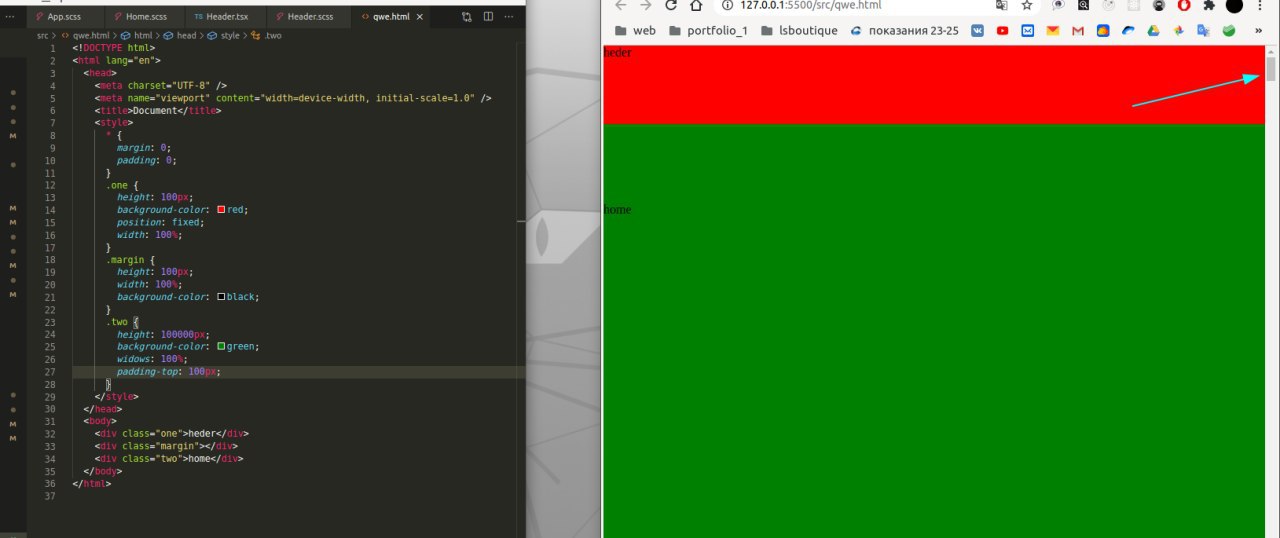1280x538 pixels.
Task: Open the YouTube bookmark
Action: (x=1002, y=30)
